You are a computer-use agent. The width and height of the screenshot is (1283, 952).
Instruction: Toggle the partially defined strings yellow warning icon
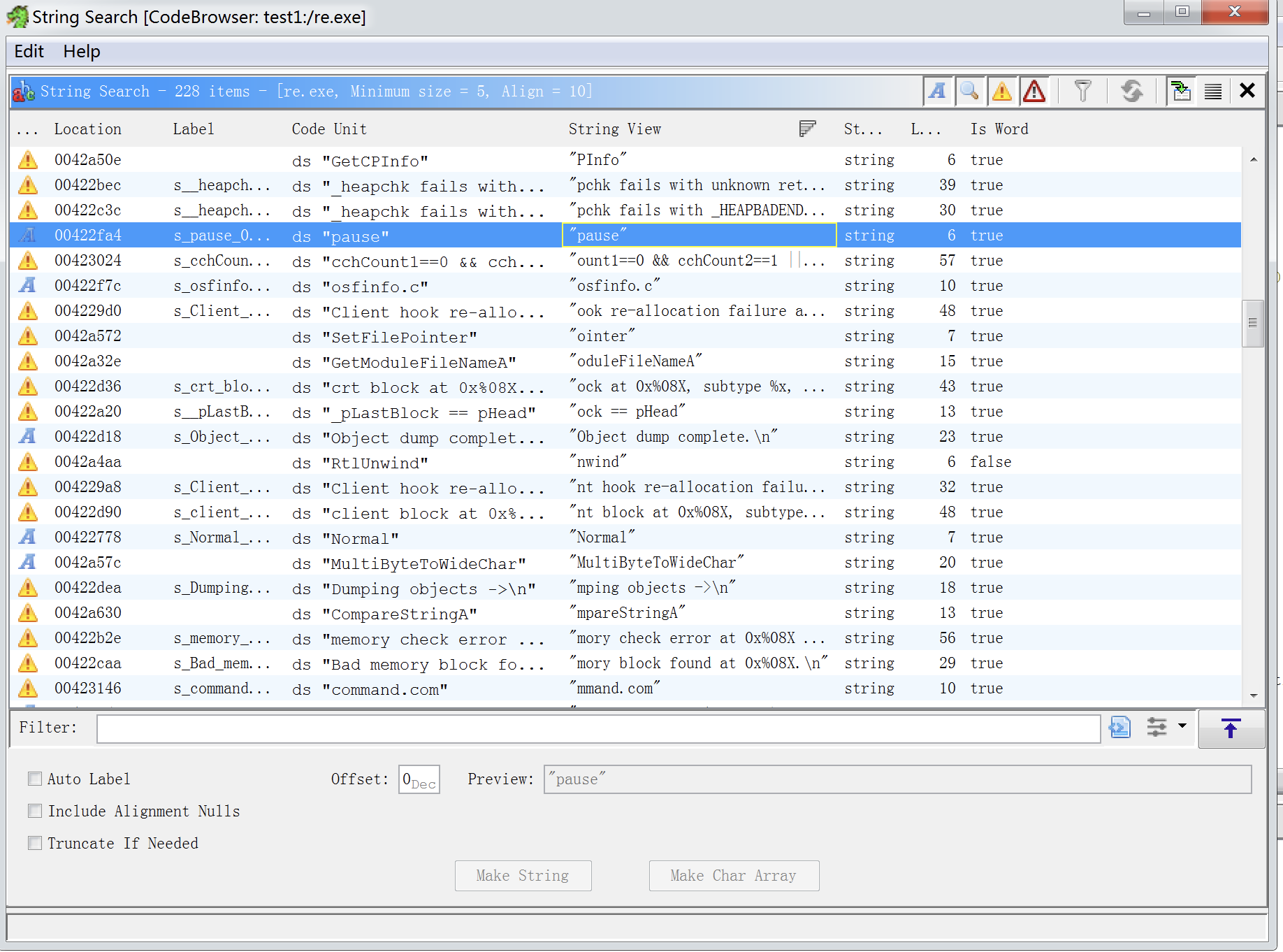tap(1002, 91)
